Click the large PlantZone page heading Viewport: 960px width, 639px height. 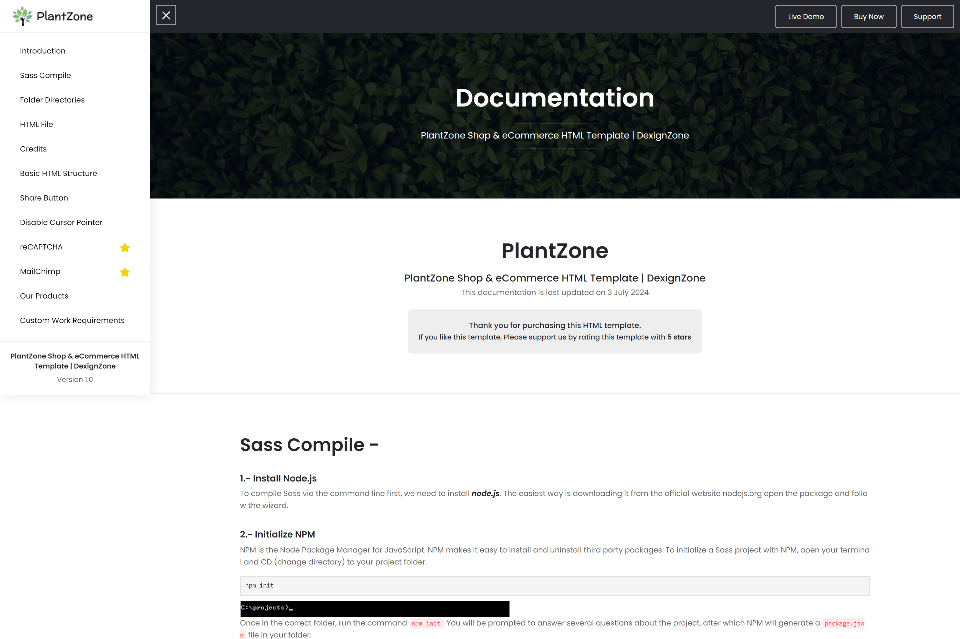pos(555,250)
